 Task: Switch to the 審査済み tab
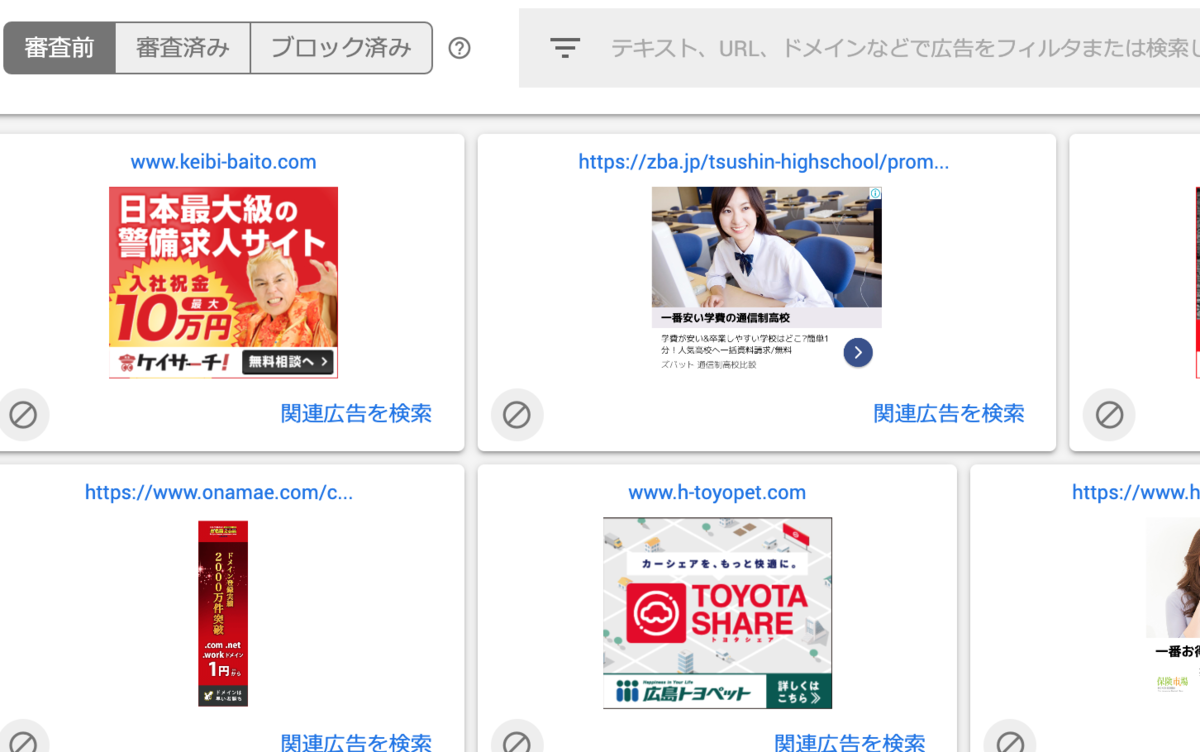click(183, 48)
